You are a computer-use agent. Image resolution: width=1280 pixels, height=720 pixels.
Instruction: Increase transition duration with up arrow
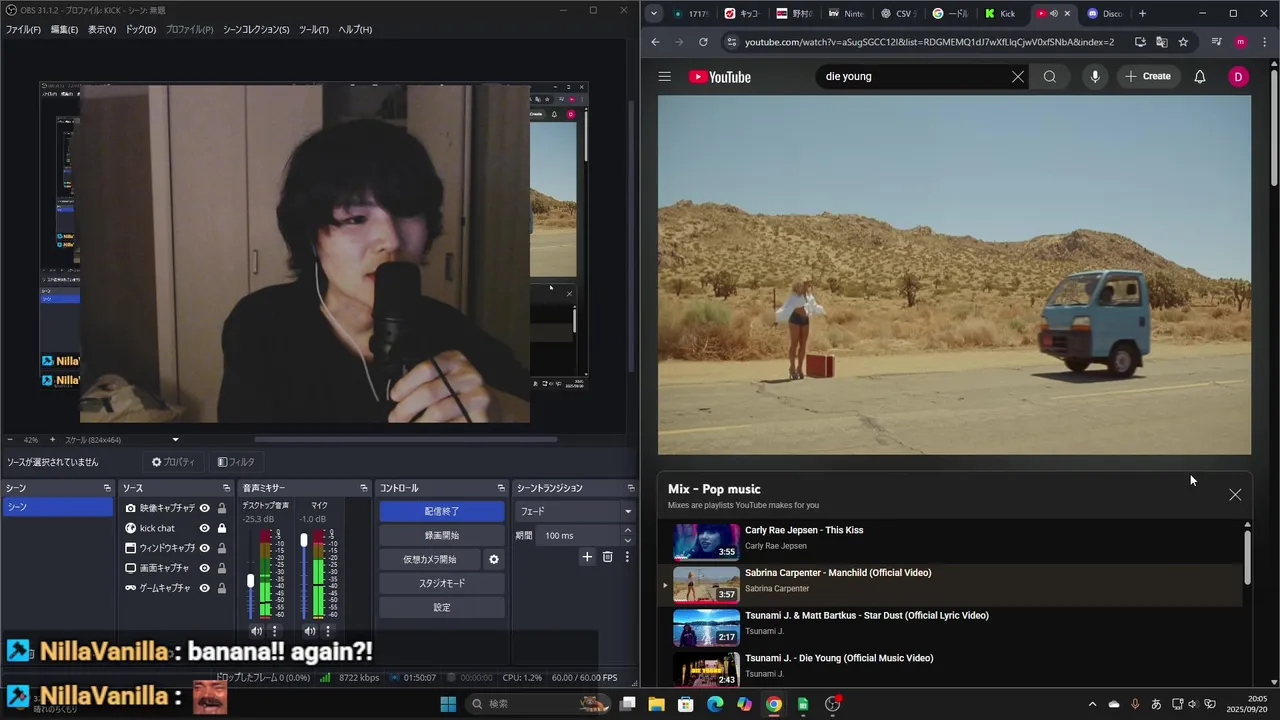pyautogui.click(x=627, y=531)
